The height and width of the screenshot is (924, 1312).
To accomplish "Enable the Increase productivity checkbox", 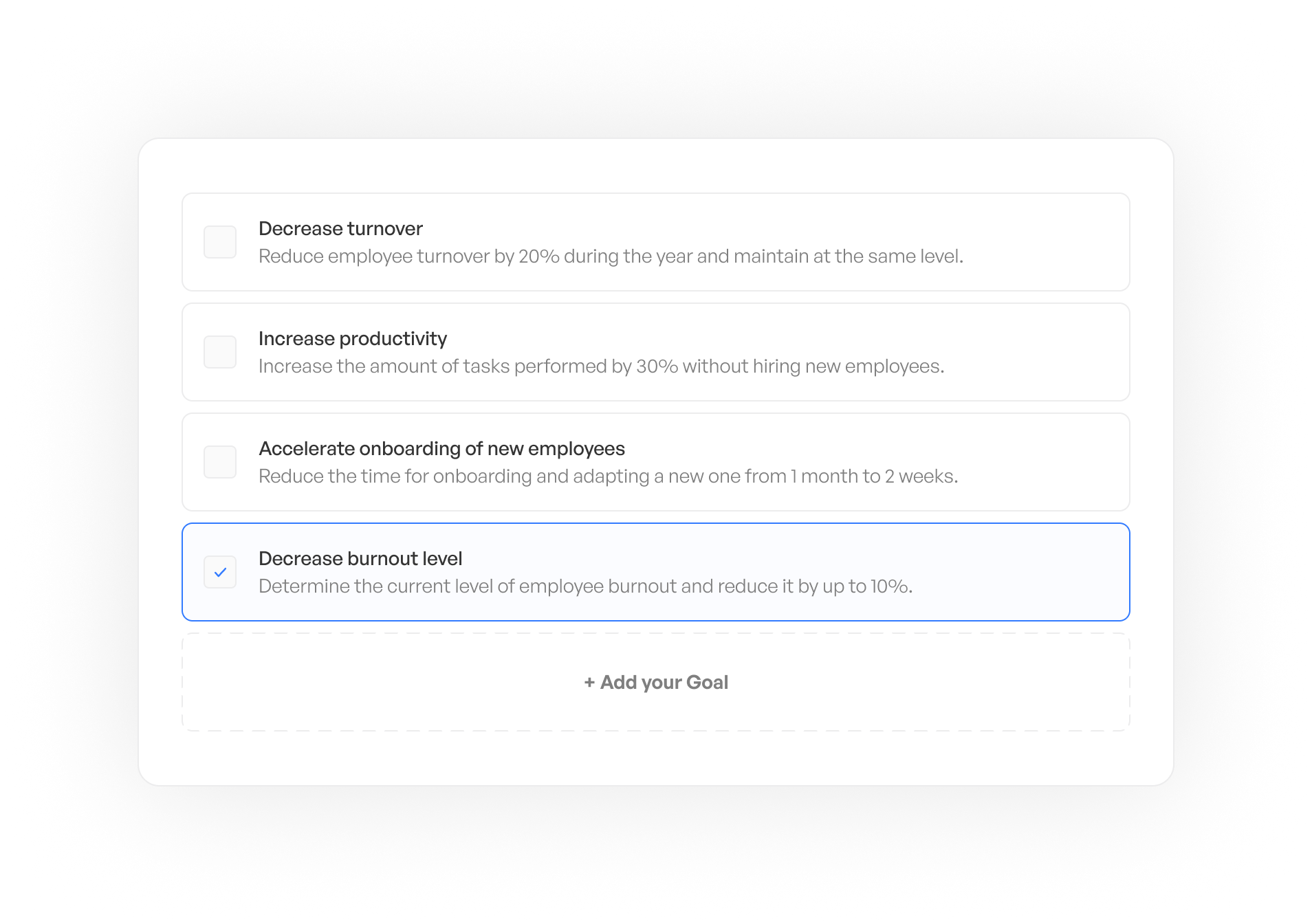I will (220, 352).
